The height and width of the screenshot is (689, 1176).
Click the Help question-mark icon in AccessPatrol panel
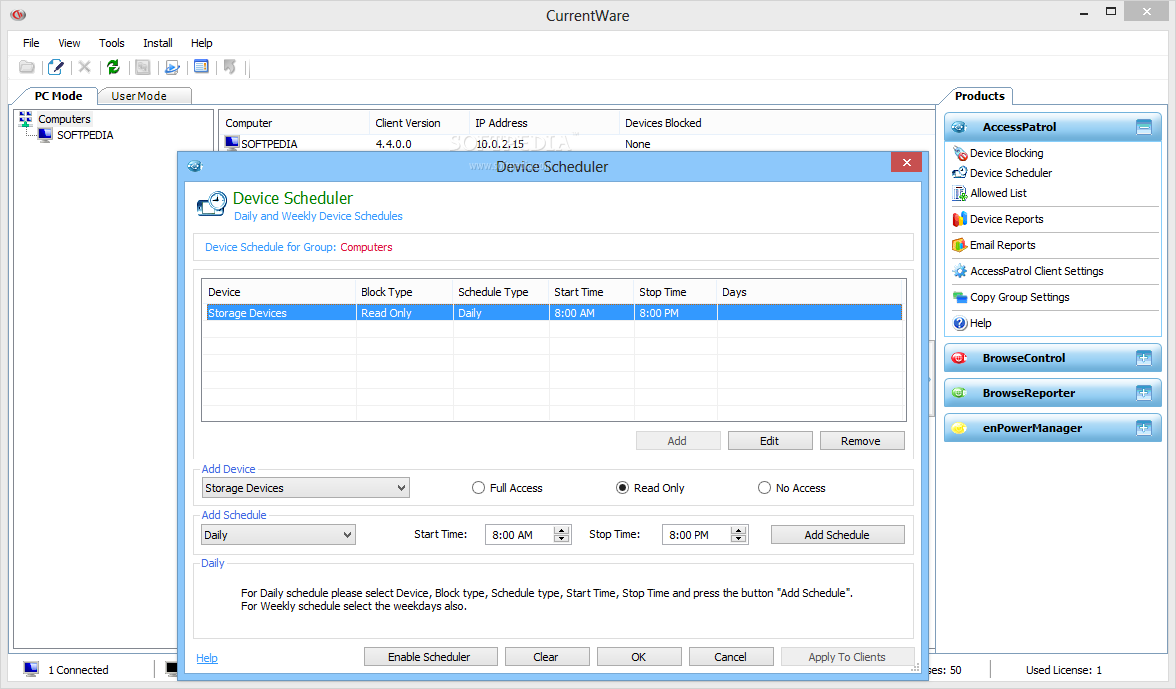tap(959, 323)
